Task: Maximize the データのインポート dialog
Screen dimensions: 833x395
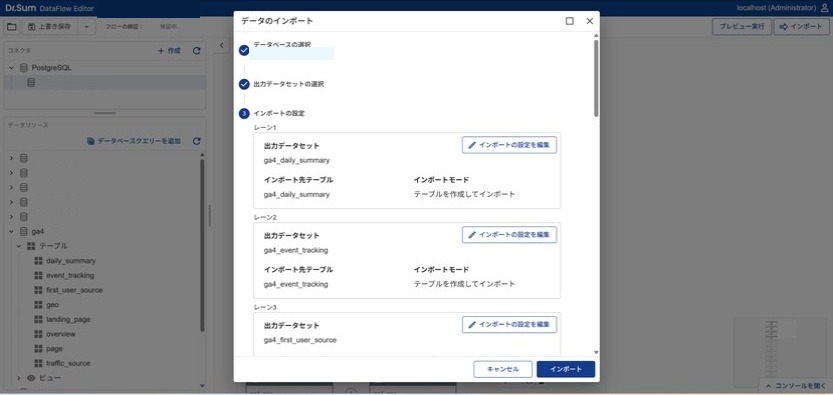Action: tap(570, 21)
